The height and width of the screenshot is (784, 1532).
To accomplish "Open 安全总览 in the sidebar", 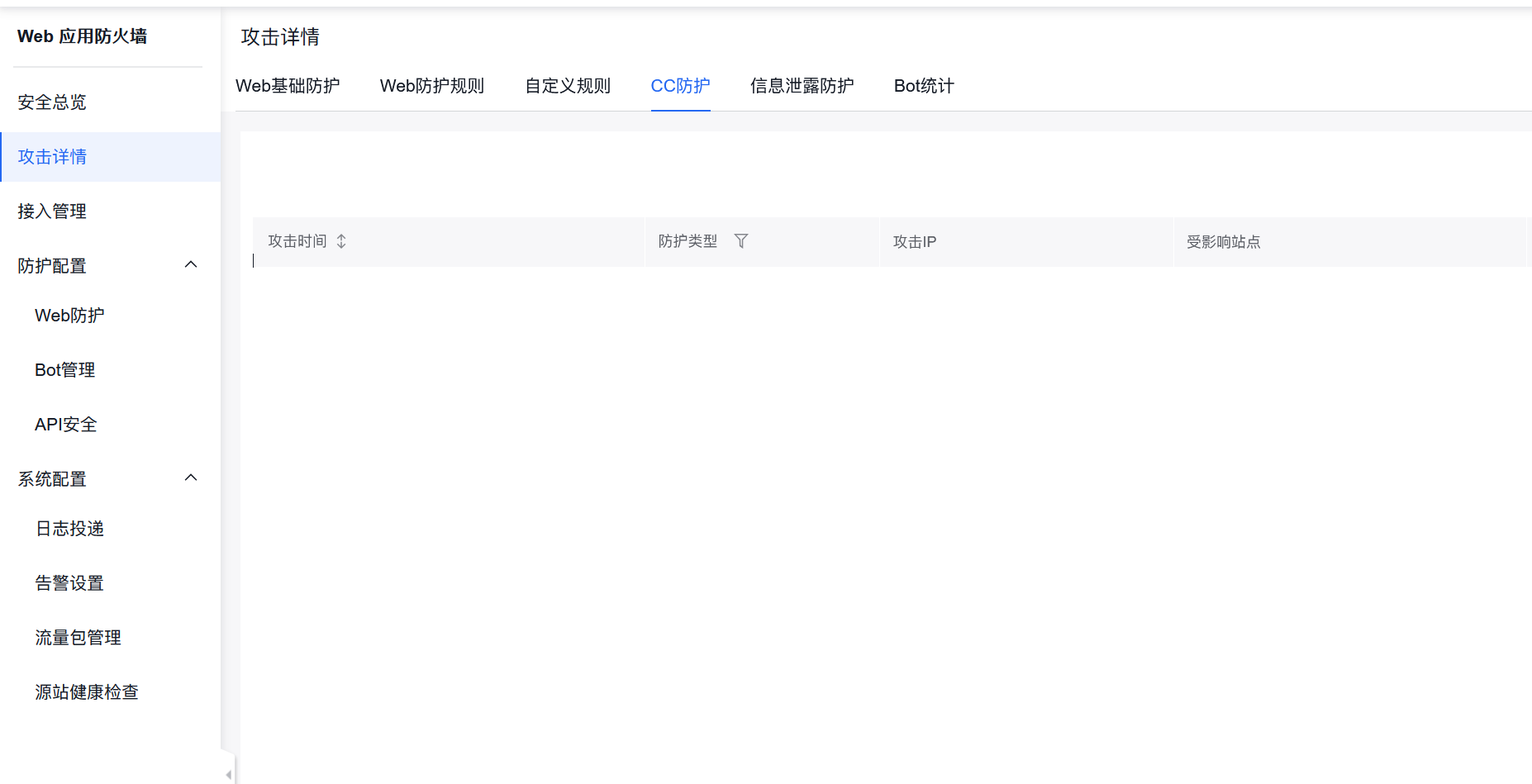I will tap(52, 102).
